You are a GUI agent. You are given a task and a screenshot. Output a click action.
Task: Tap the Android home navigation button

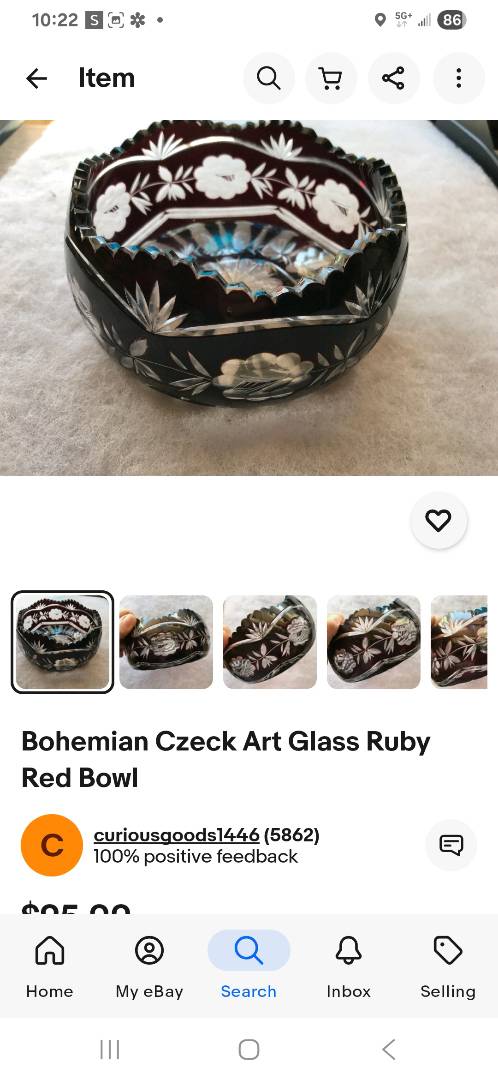click(249, 1050)
